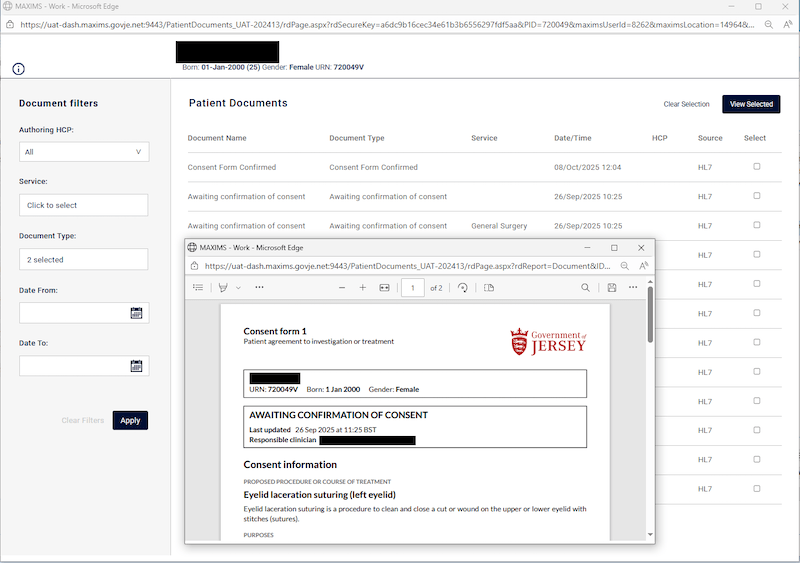Zoom out the PDF with minus icon
This screenshot has width=800, height=563.
342,288
